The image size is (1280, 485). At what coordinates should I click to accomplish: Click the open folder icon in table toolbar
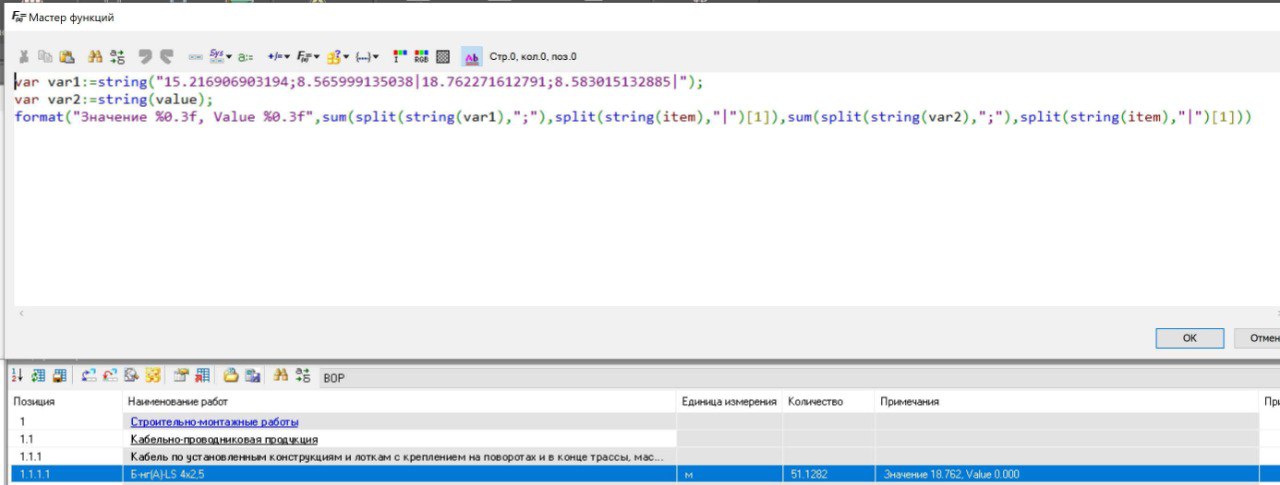[x=230, y=376]
